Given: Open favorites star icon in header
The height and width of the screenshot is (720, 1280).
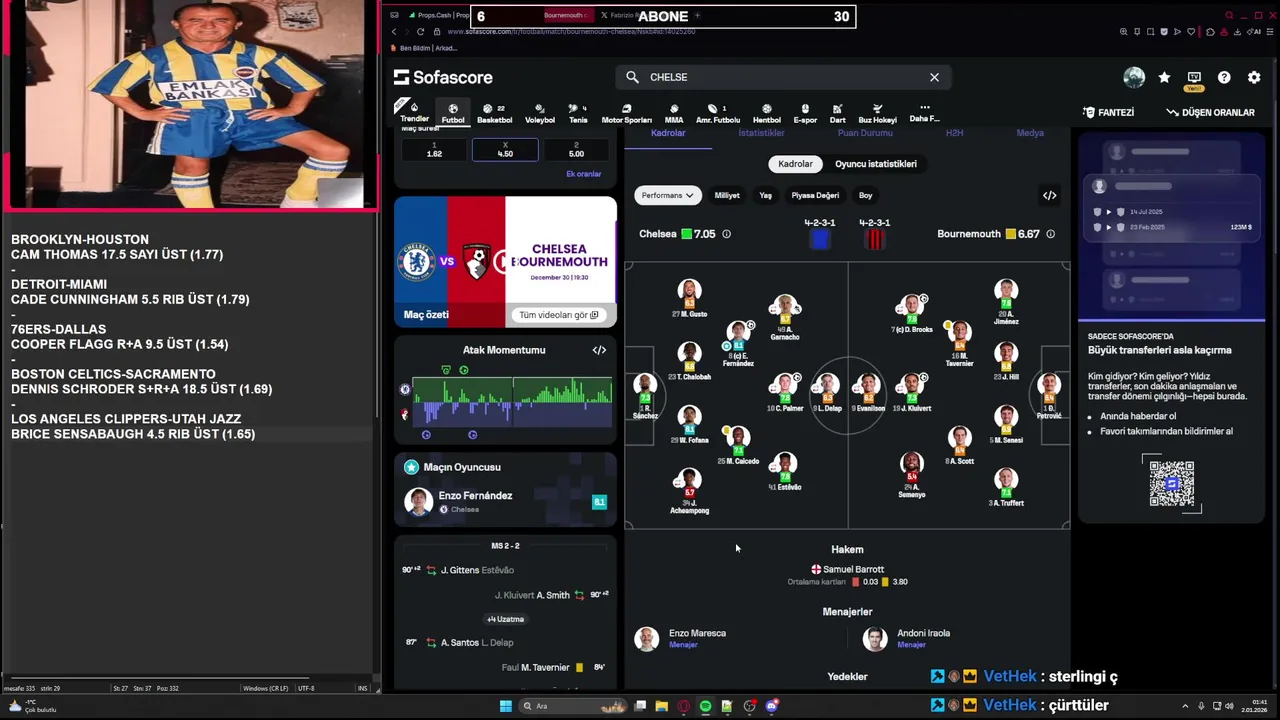Looking at the screenshot, I should pos(1164,77).
